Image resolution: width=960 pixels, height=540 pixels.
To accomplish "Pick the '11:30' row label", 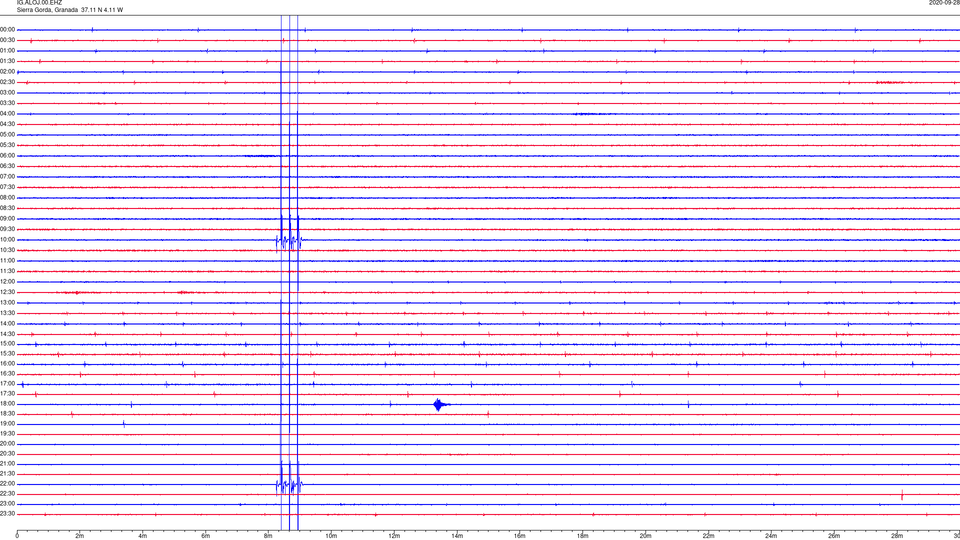I will coord(7,271).
